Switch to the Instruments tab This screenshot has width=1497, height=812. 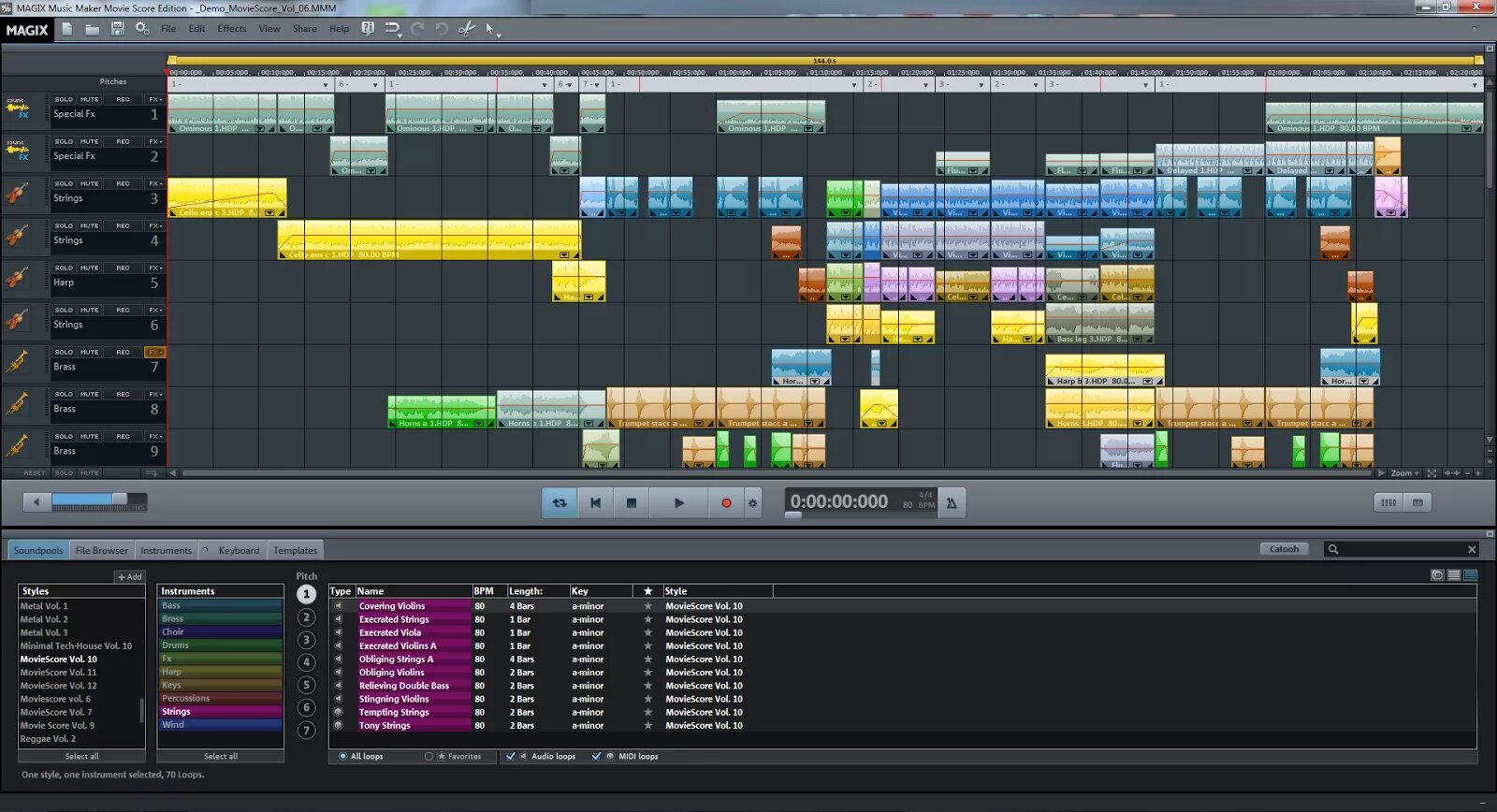click(x=166, y=550)
